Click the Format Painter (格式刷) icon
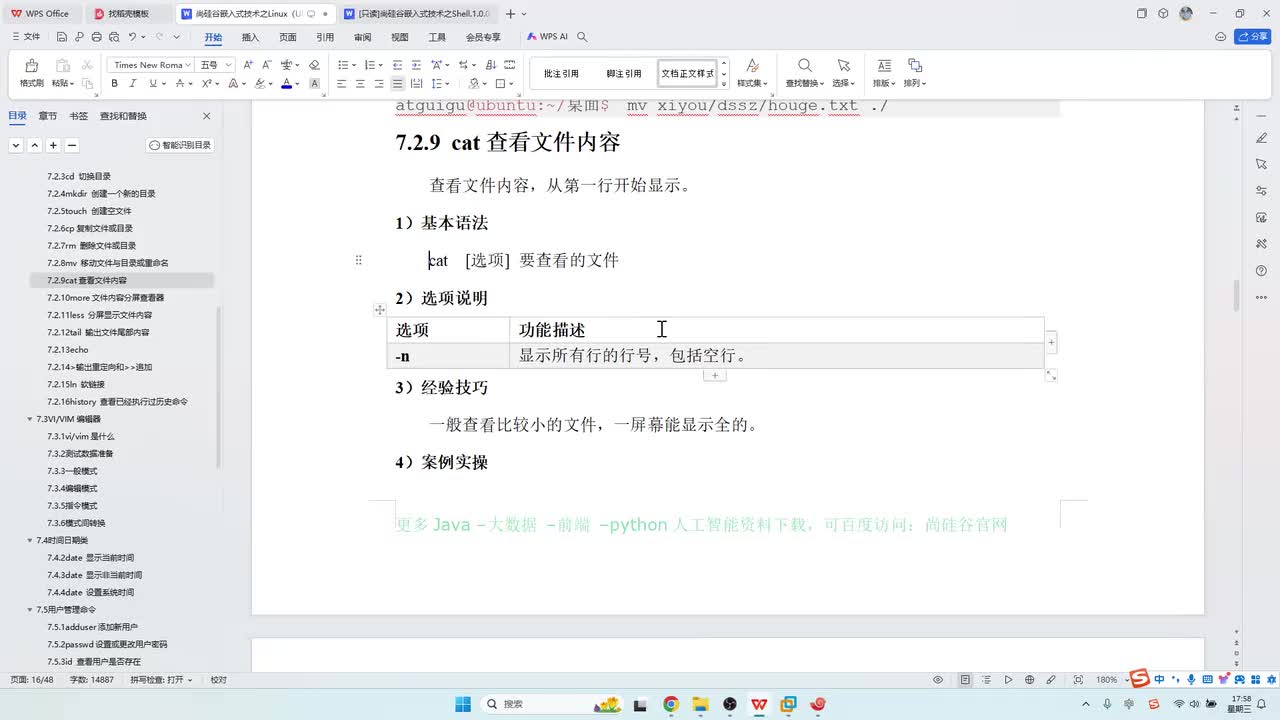 (x=31, y=66)
